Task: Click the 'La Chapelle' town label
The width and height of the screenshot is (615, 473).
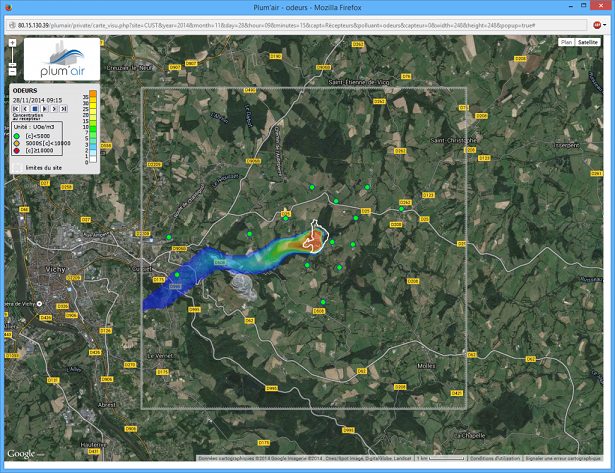Action: (x=469, y=435)
